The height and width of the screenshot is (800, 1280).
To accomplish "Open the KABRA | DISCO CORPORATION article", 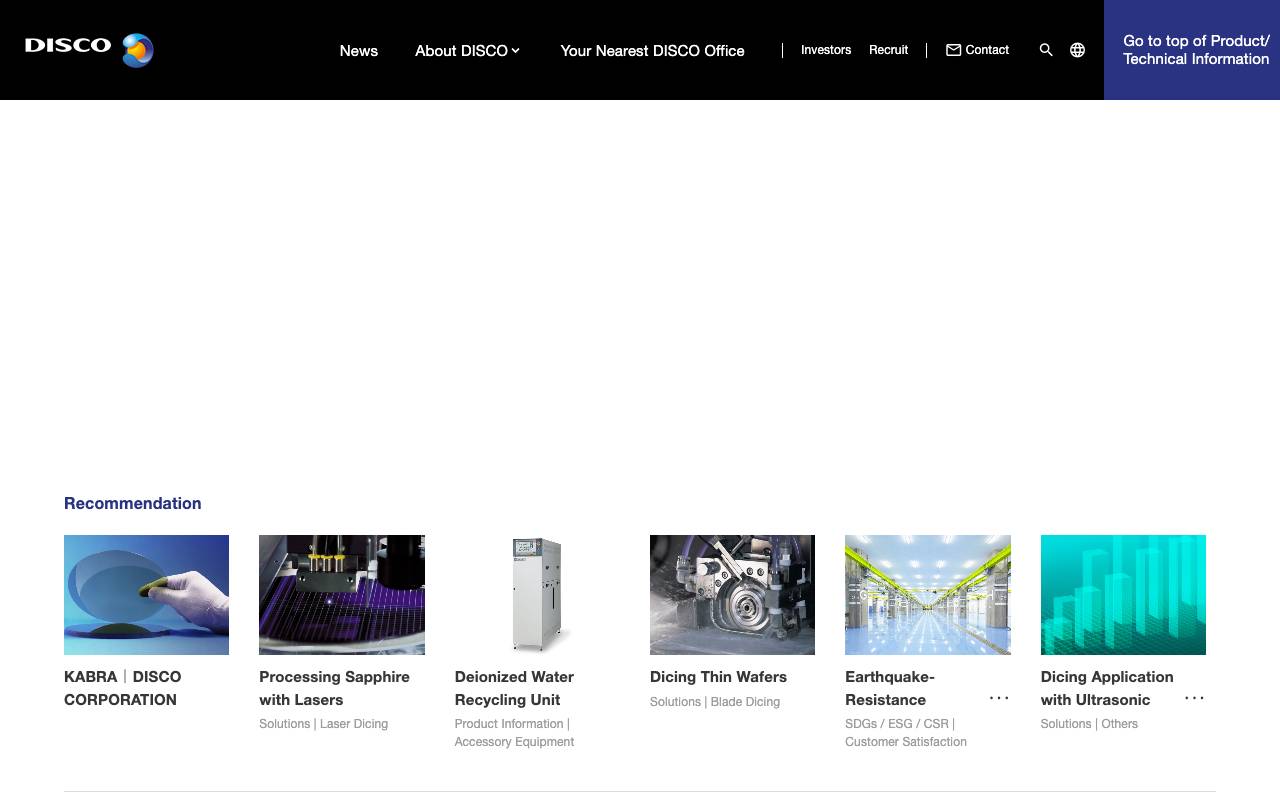I will tap(122, 688).
